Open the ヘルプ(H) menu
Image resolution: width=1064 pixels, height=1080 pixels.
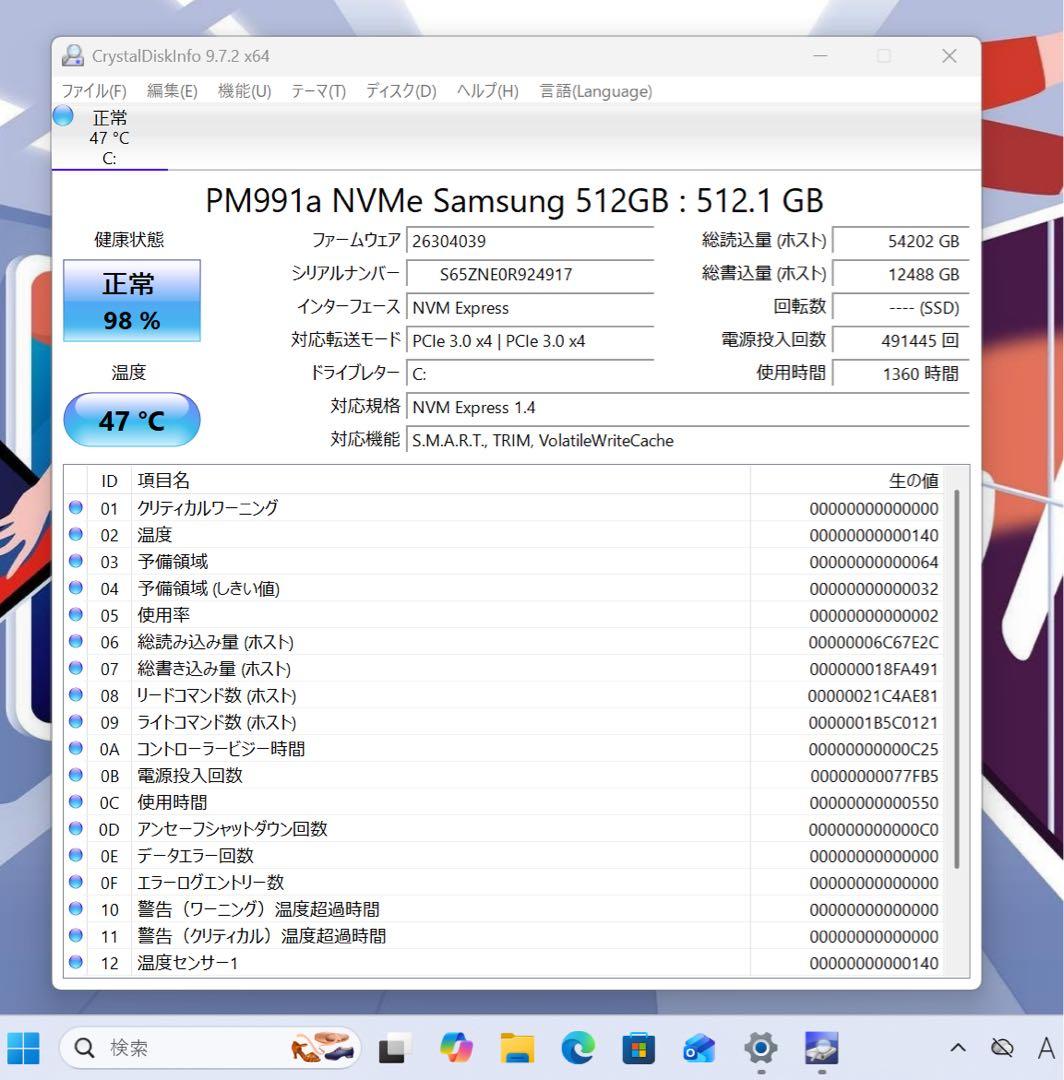[486, 91]
